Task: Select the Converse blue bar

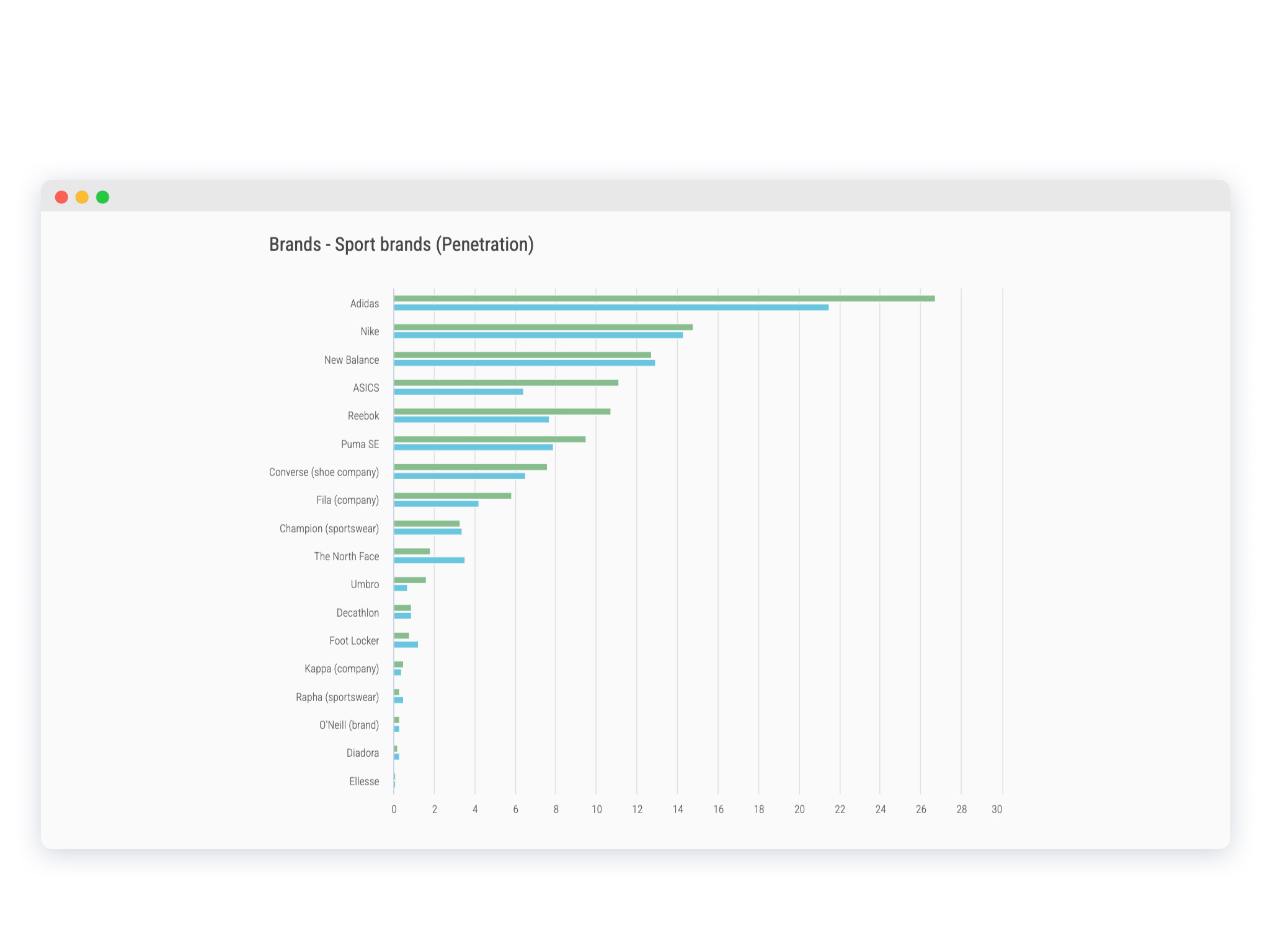Action: tap(460, 476)
